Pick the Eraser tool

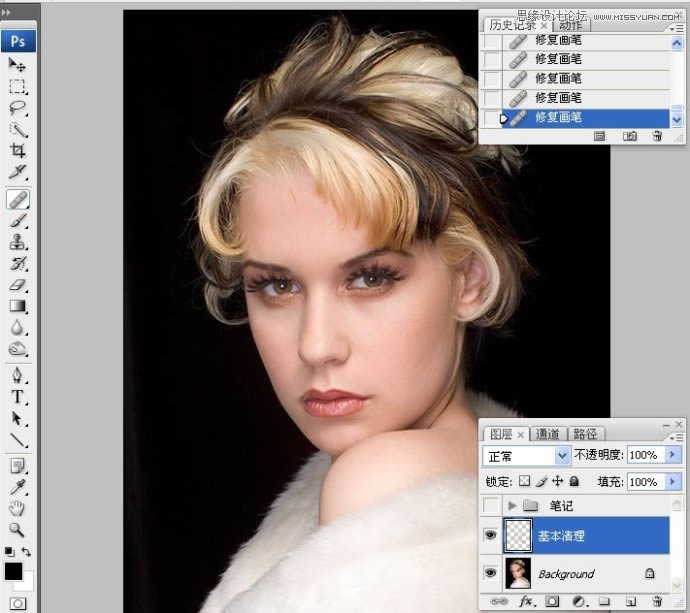(18, 285)
